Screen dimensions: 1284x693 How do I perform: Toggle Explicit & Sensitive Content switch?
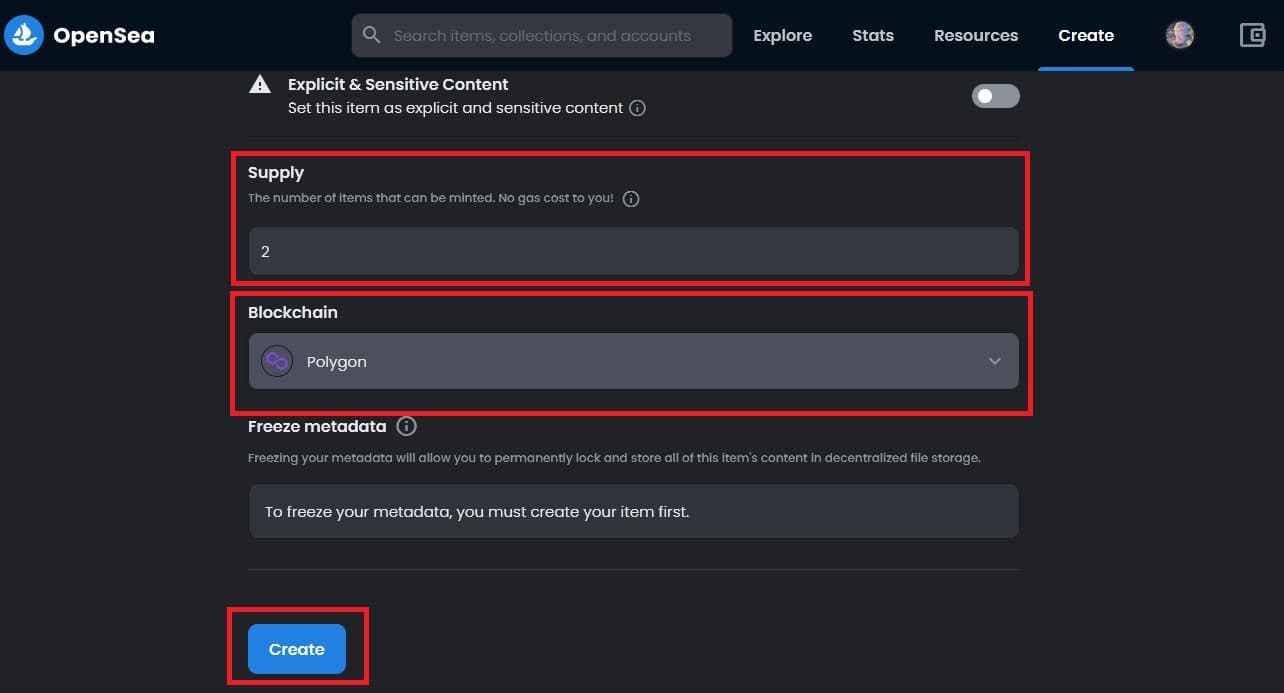coord(996,96)
